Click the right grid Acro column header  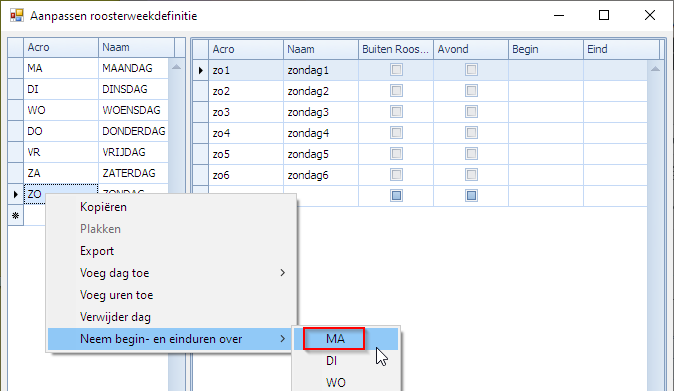[x=246, y=49]
